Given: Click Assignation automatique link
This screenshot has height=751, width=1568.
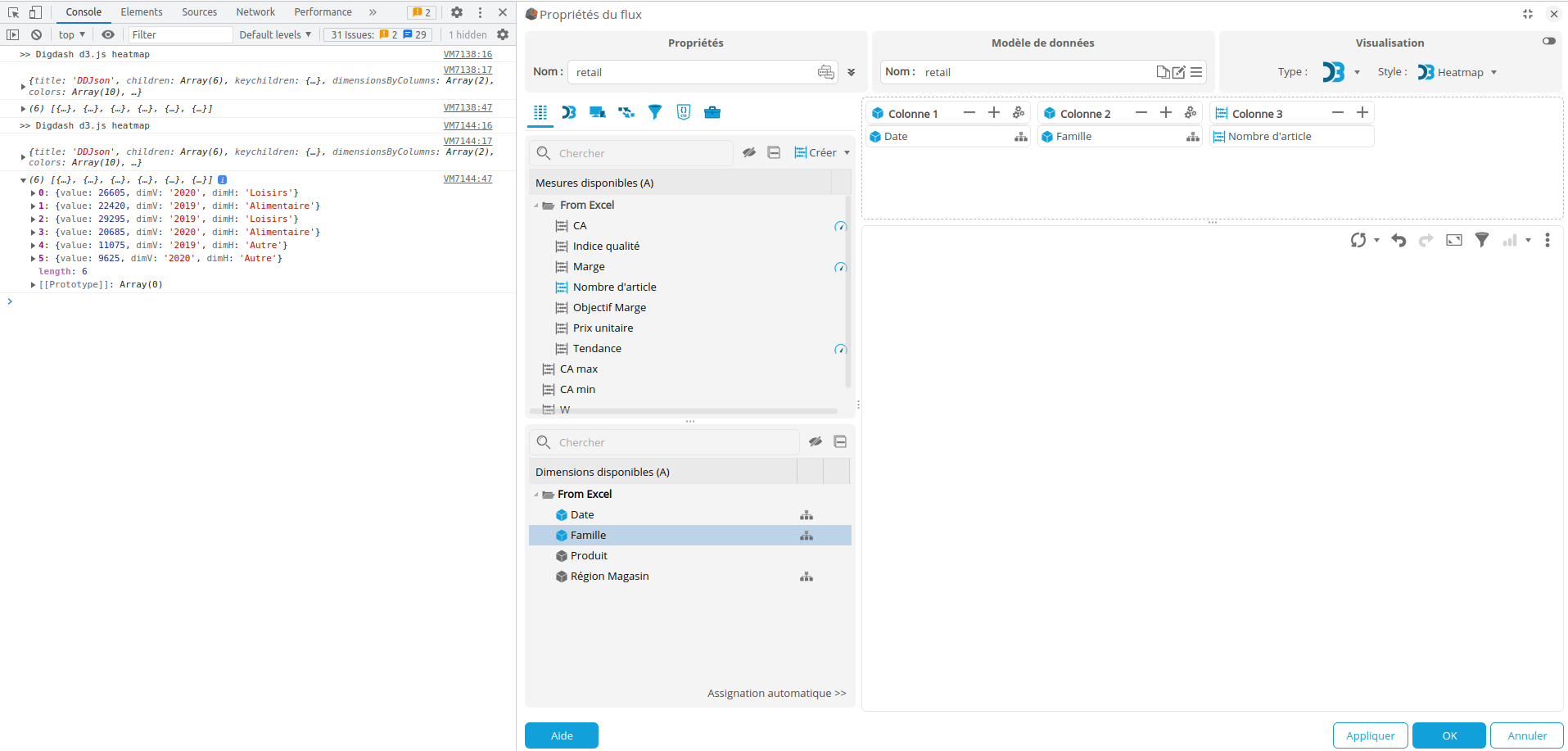Looking at the screenshot, I should [776, 693].
